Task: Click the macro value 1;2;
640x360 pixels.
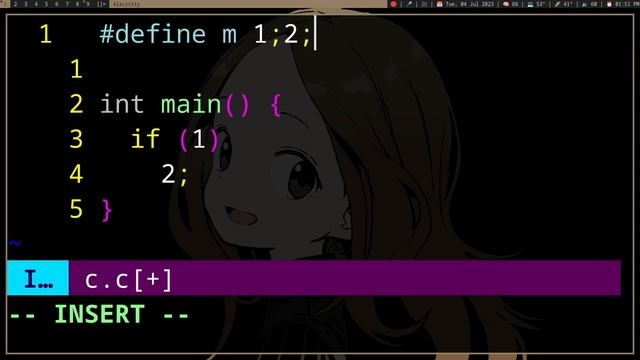Action: [282, 34]
